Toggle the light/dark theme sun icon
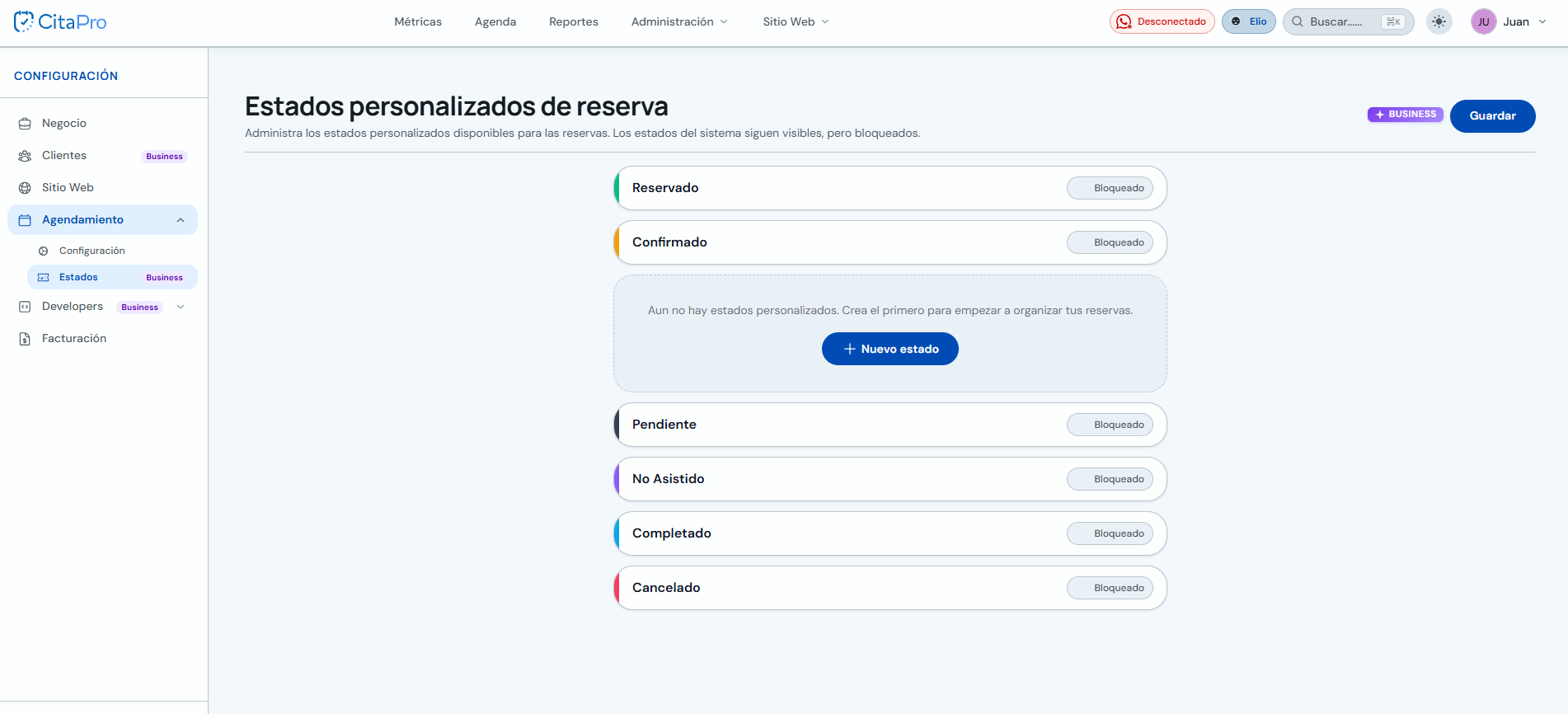Viewport: 1568px width, 714px height. click(1439, 21)
